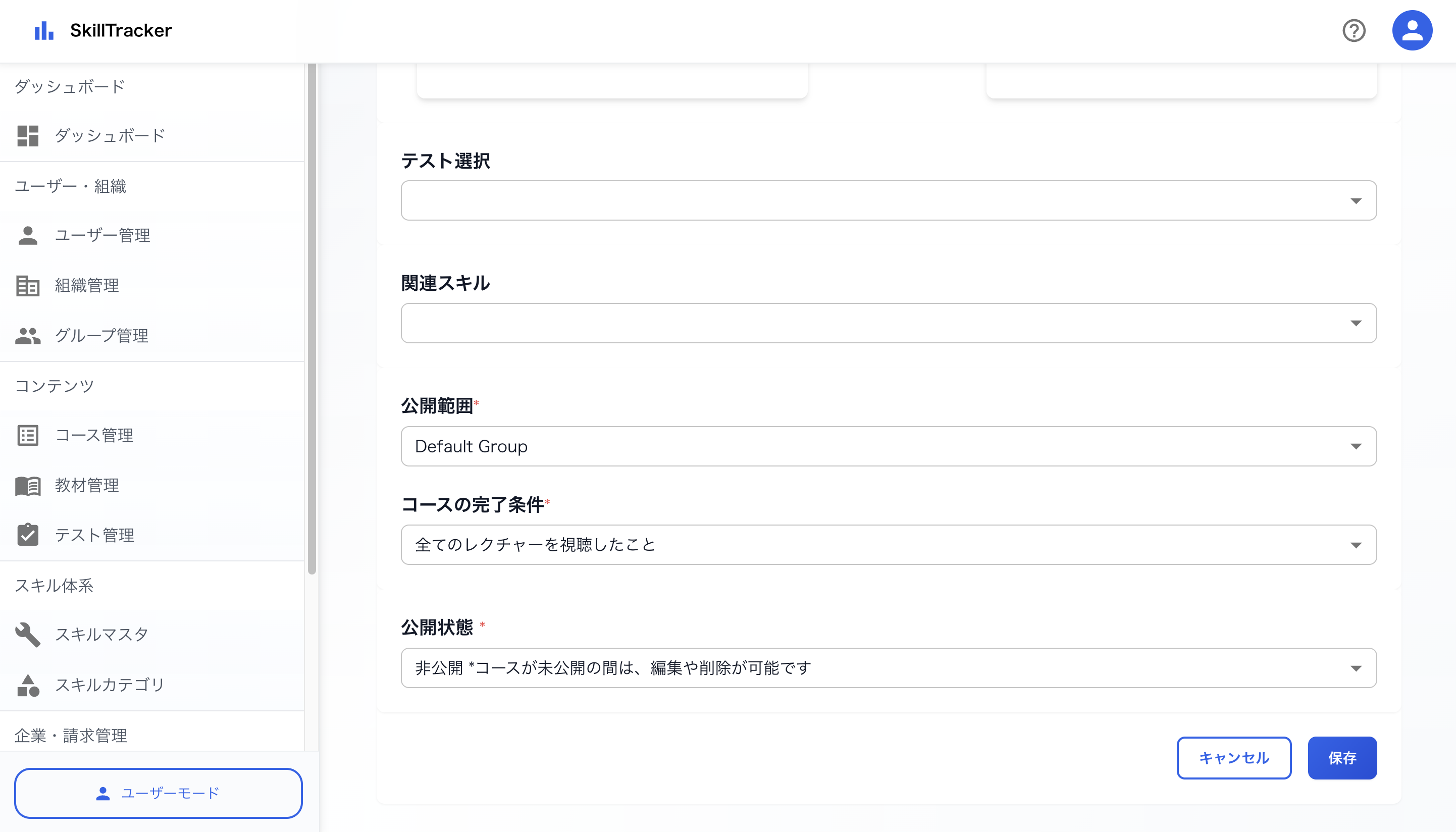1456x832 pixels.
Task: Click the sidebar vertical scrollbar
Action: 311,320
